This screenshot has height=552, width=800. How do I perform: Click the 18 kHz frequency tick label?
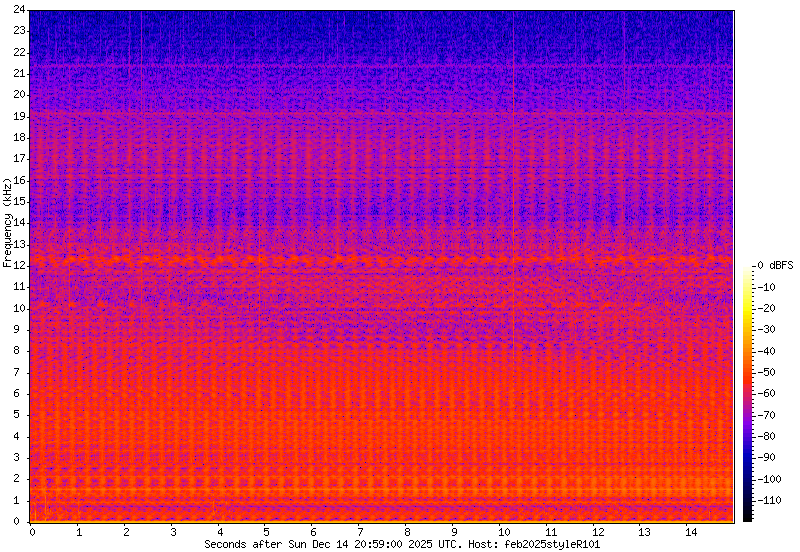pos(19,137)
